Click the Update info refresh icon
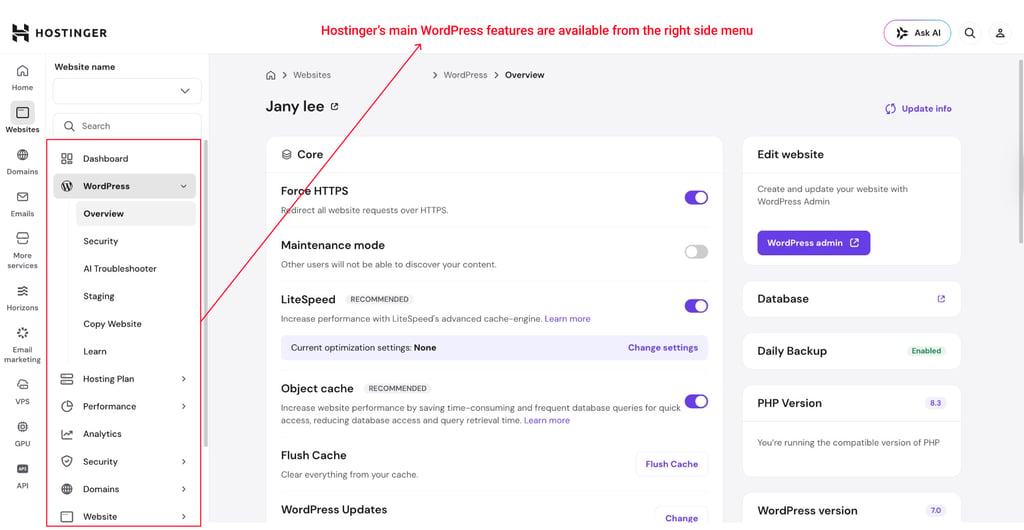 tap(890, 109)
